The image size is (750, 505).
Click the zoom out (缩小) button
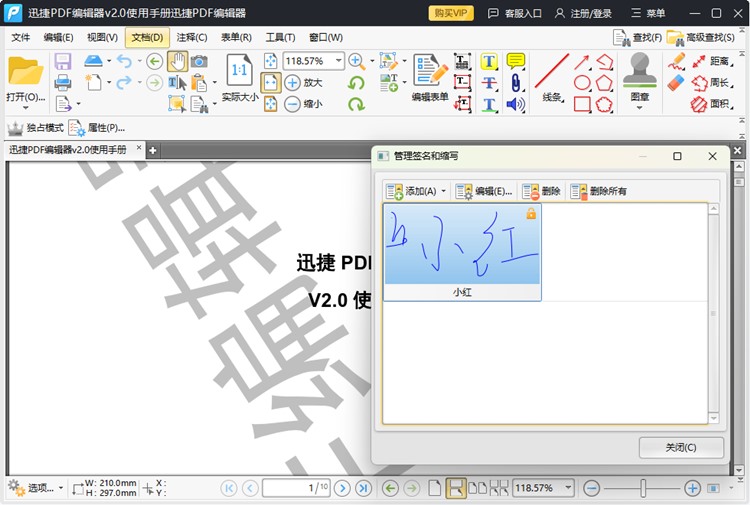[304, 104]
